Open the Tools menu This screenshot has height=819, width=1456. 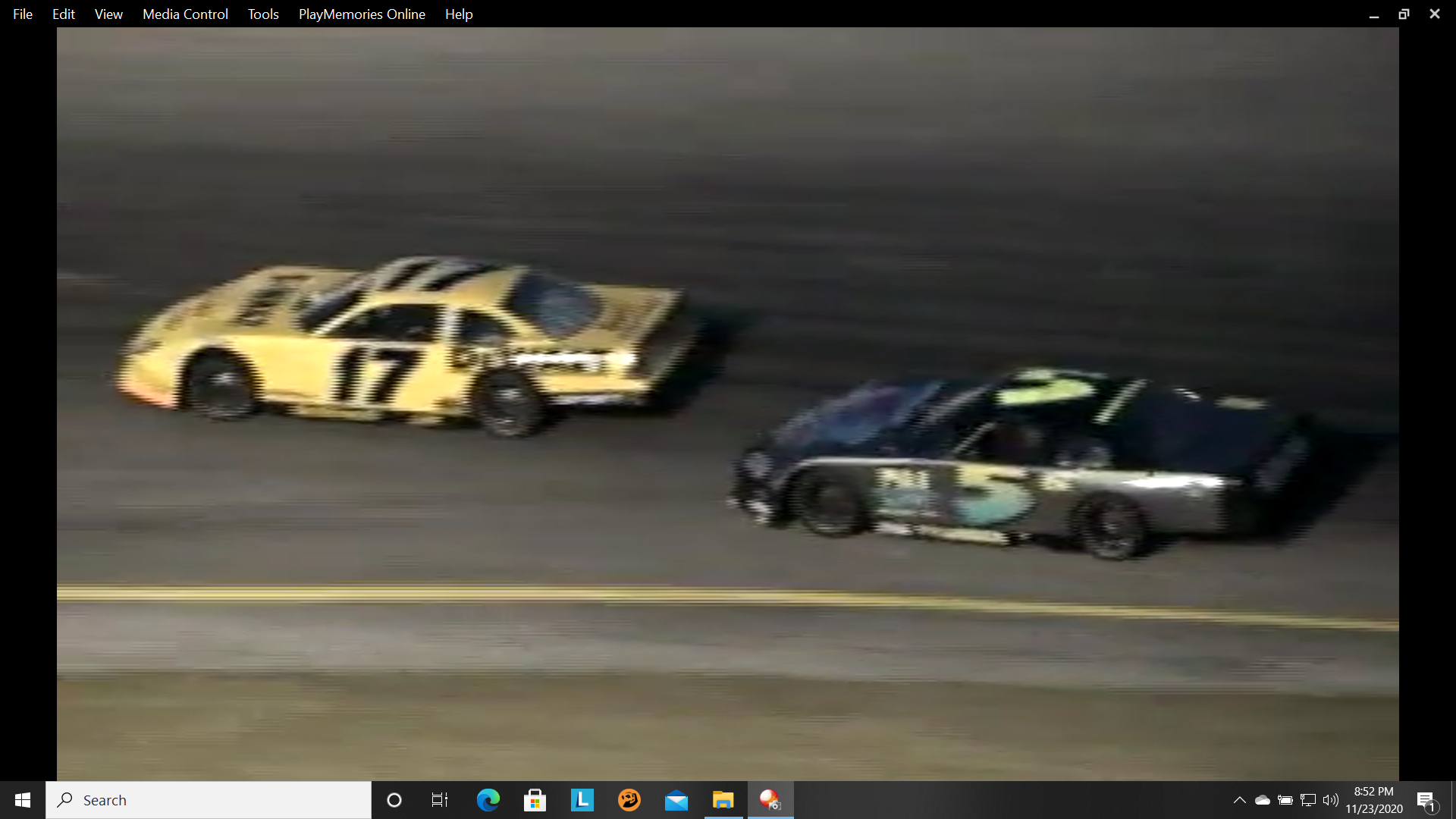click(x=262, y=14)
